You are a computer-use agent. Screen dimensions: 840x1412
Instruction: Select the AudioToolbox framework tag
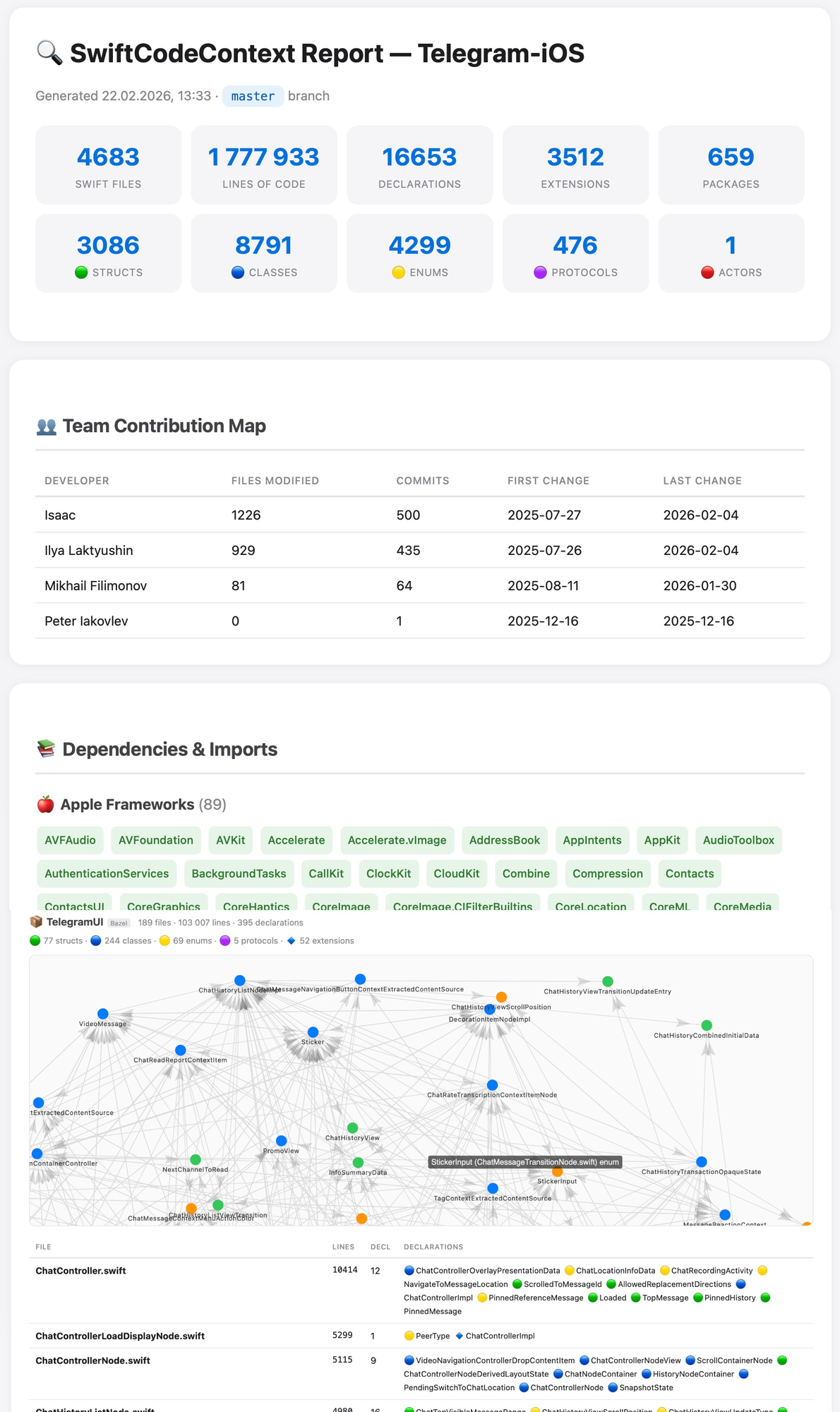738,840
